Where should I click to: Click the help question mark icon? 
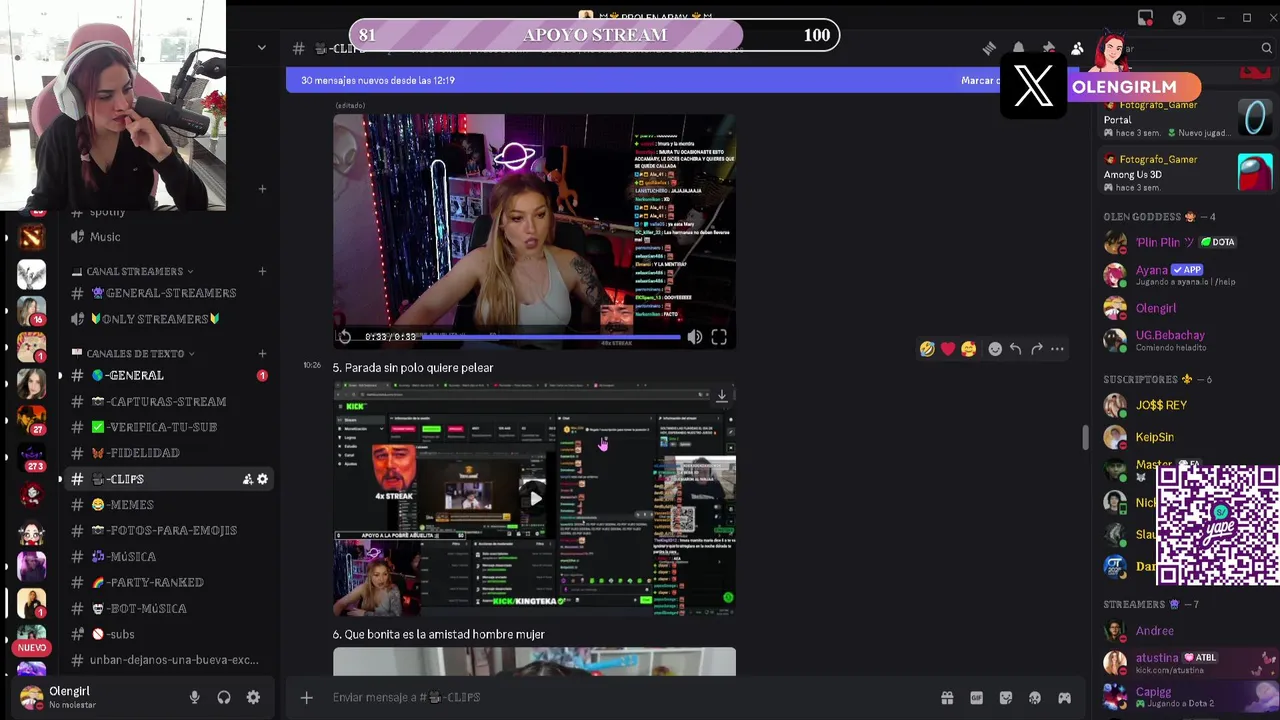[x=1179, y=18]
